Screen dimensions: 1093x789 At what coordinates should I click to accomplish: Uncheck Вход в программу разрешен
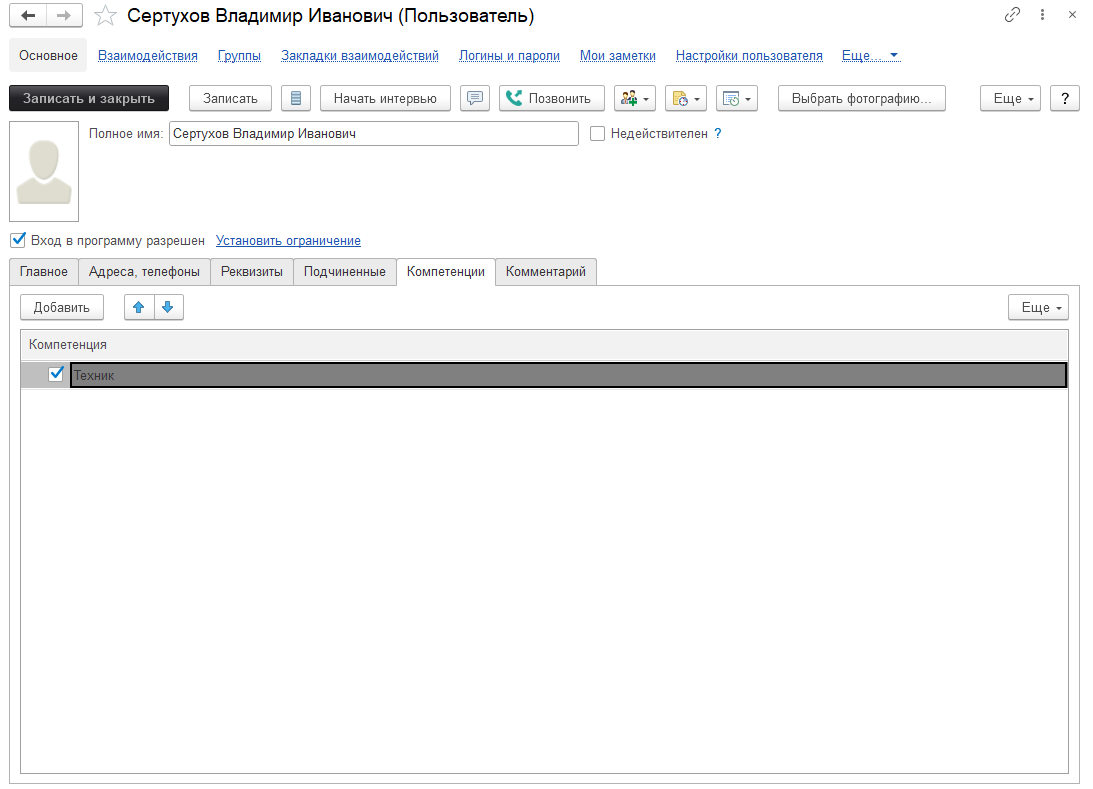(18, 240)
